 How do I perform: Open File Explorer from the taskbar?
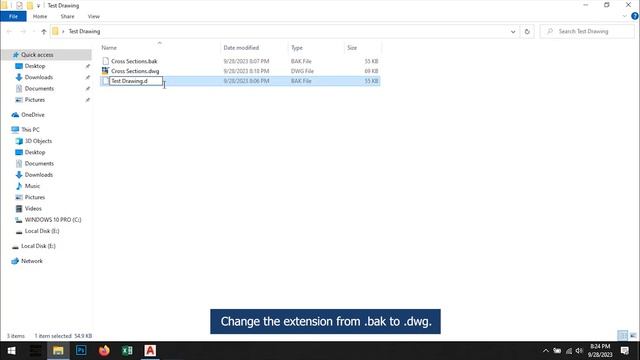click(x=58, y=351)
